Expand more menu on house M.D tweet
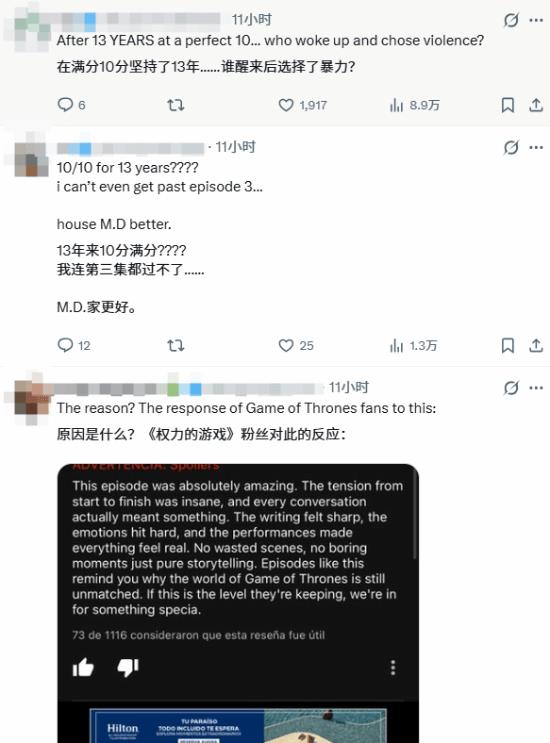 536,147
